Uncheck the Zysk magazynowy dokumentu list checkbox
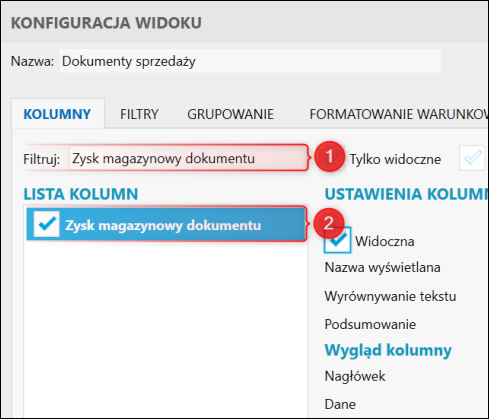489x419 pixels. coord(47,224)
